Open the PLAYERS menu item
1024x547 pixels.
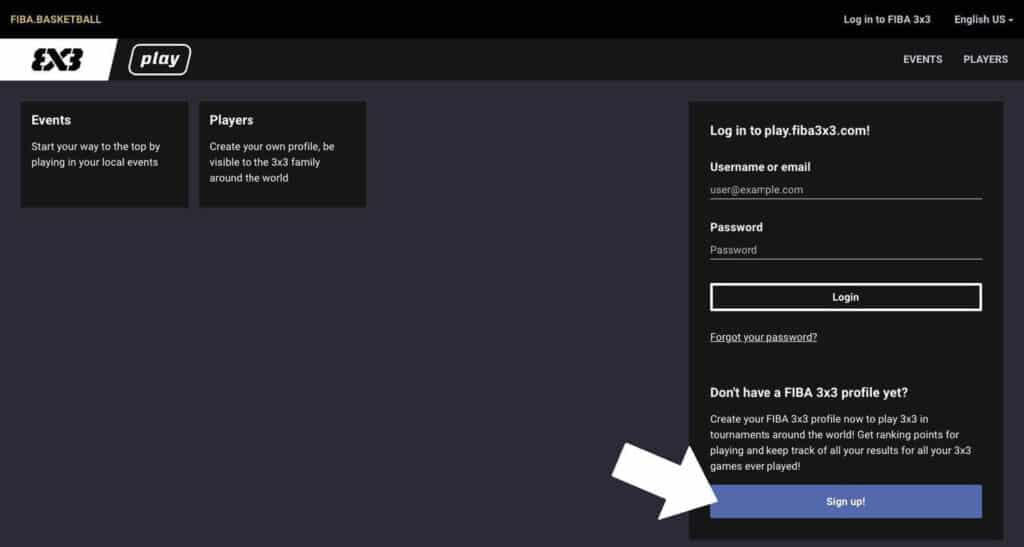[x=985, y=59]
